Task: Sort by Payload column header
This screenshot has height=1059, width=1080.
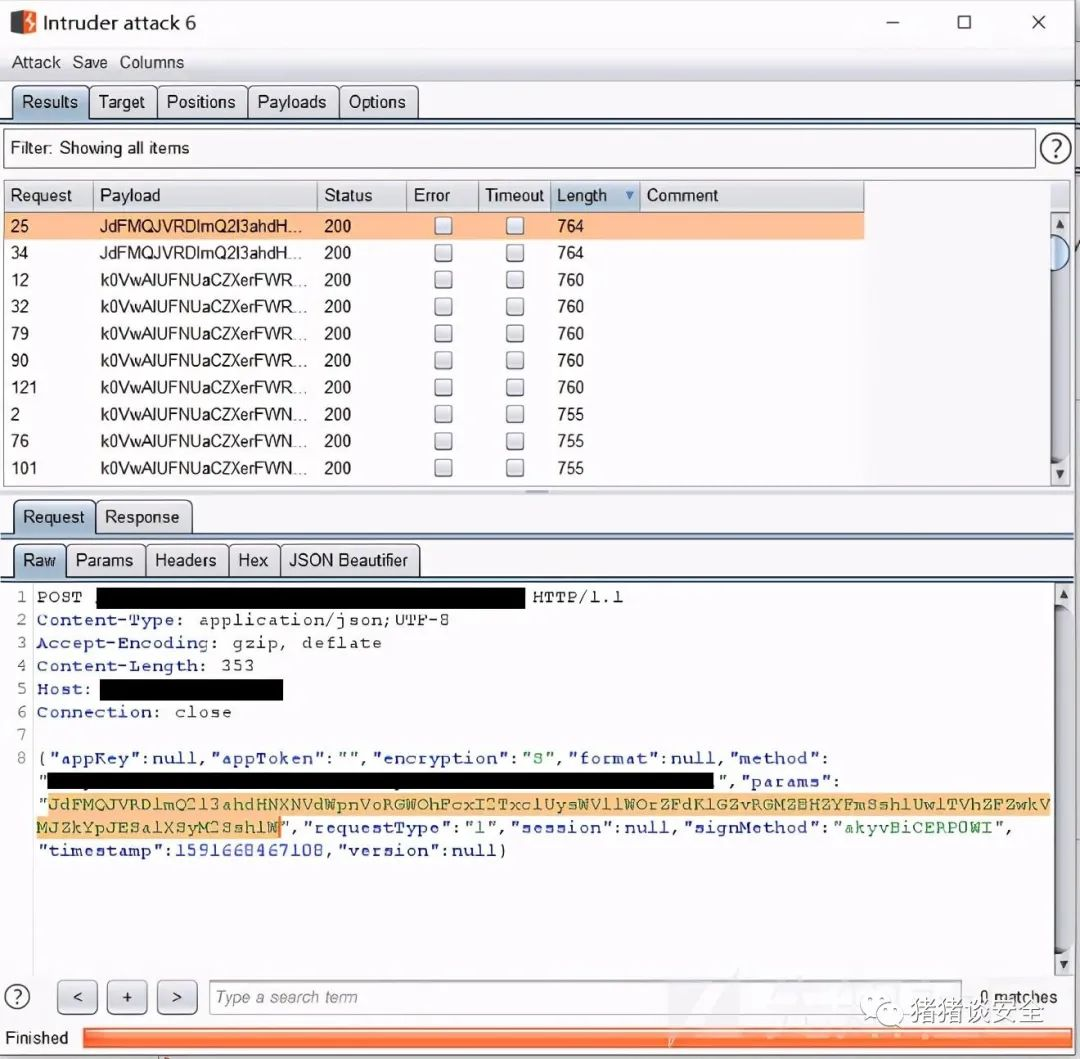Action: [205, 196]
